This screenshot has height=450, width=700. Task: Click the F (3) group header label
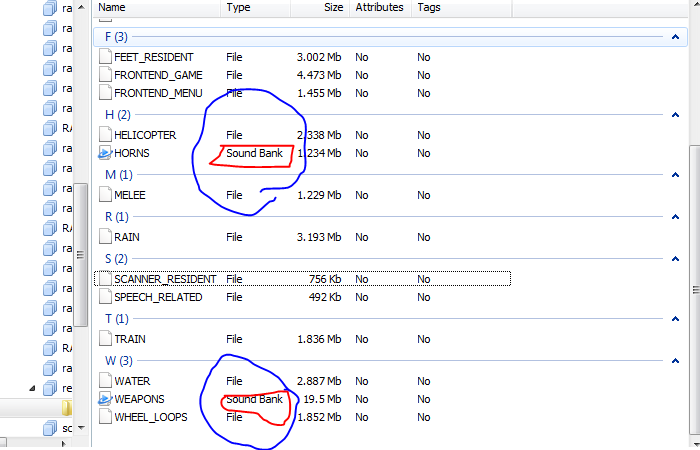pyautogui.click(x=116, y=37)
